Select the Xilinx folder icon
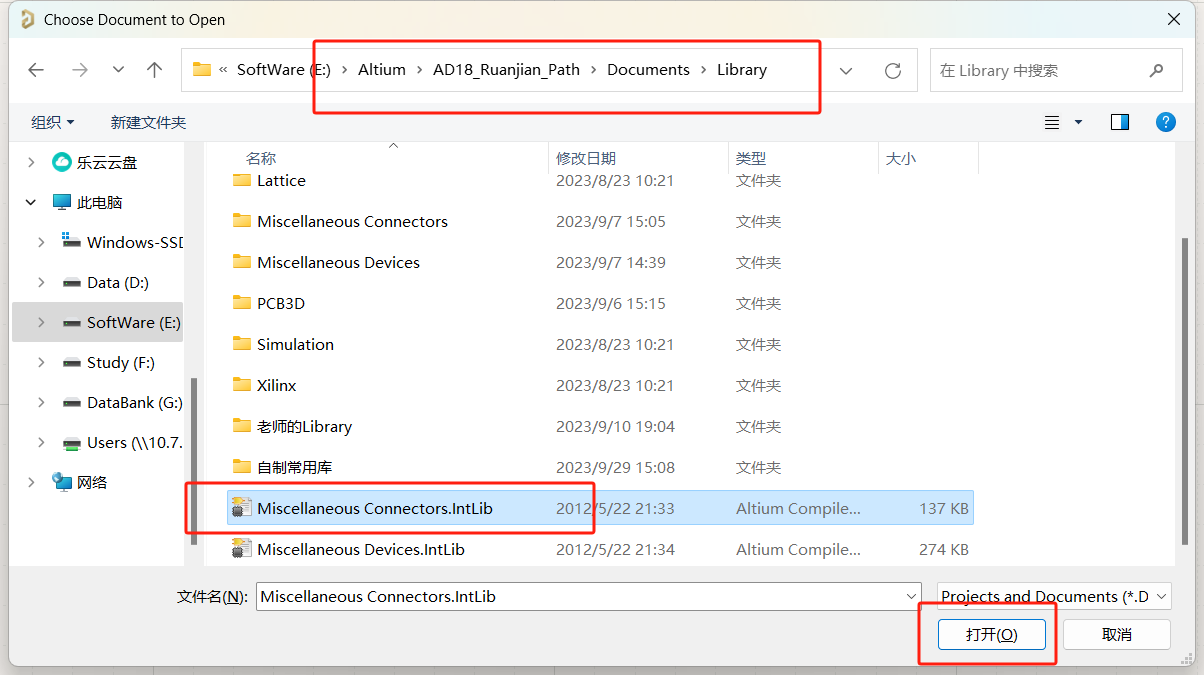The height and width of the screenshot is (675, 1204). click(x=242, y=385)
